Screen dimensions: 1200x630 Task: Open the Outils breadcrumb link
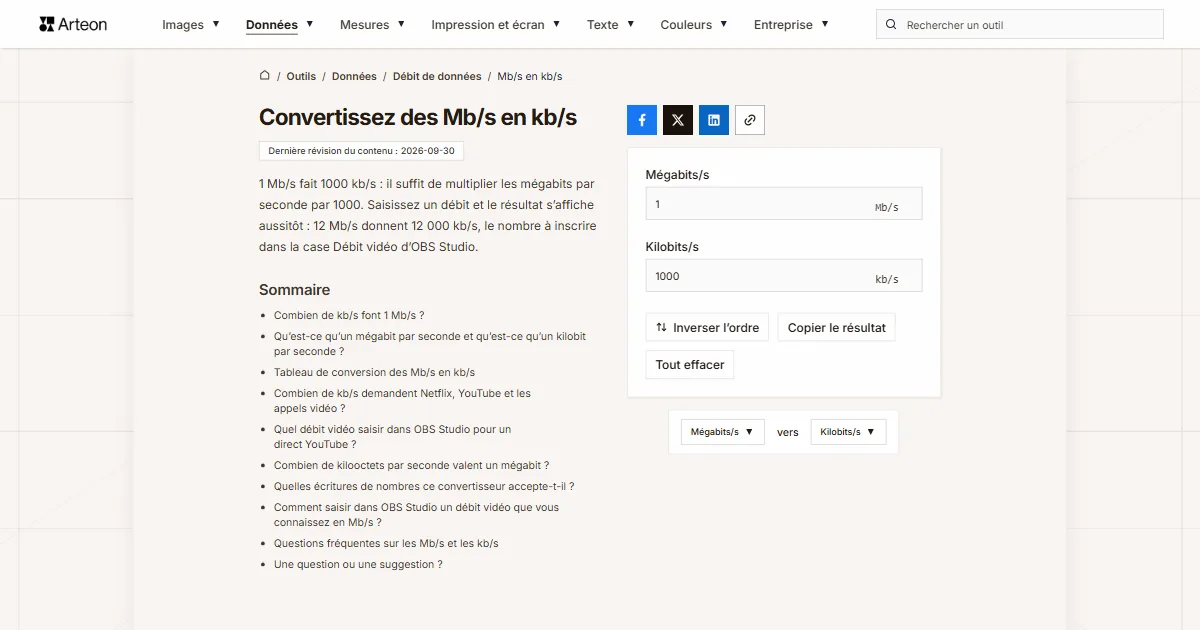(x=301, y=76)
